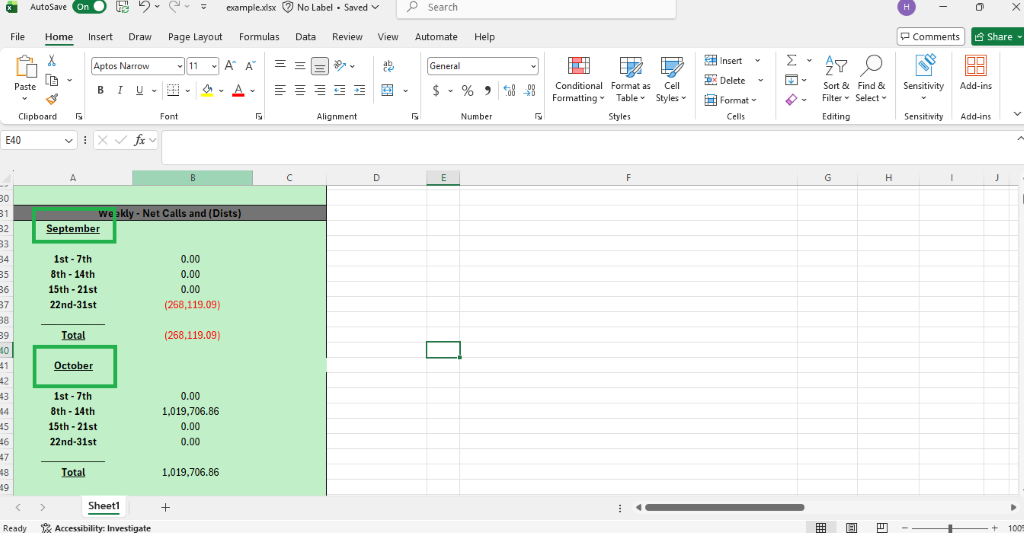This screenshot has height=533, width=1024.
Task: Click the Save icon in title bar
Action: pos(122,7)
